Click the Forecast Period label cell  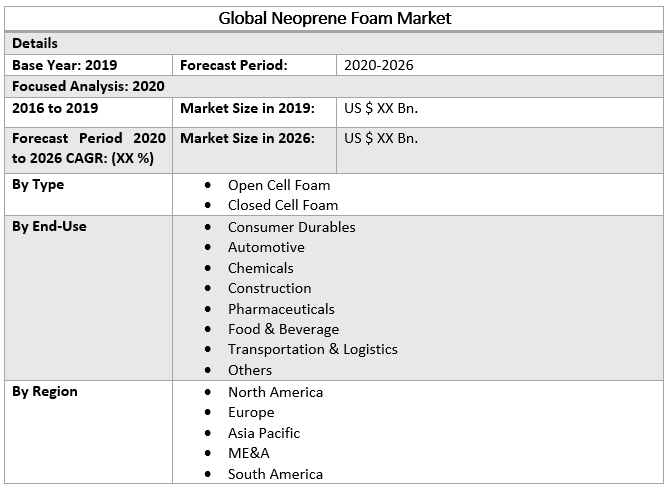[x=234, y=65]
